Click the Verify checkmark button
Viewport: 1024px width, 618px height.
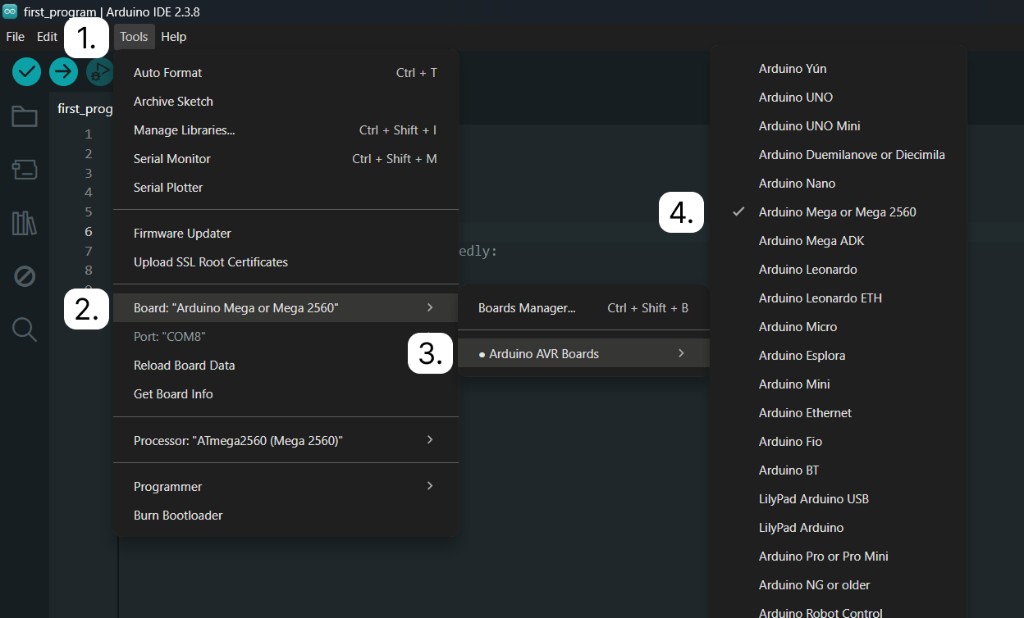tap(27, 72)
